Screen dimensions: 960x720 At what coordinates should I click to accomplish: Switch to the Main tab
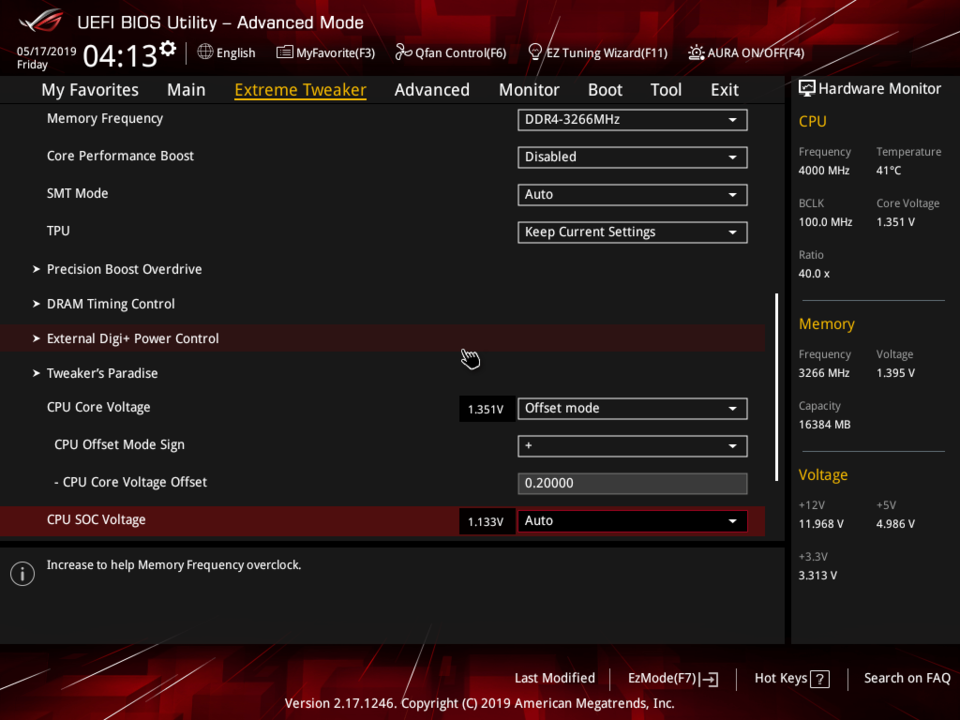coord(186,90)
